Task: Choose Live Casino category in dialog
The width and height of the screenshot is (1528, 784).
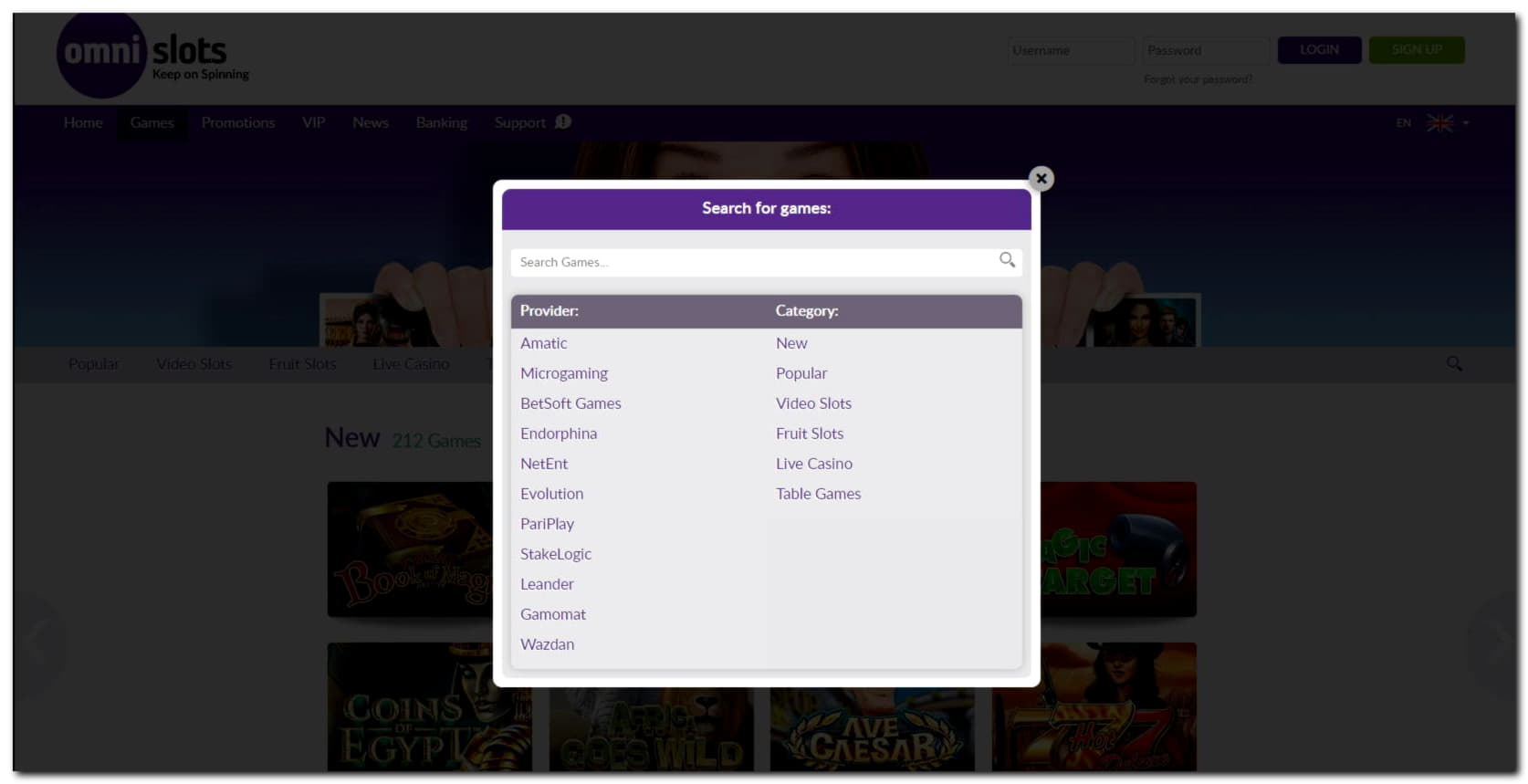Action: point(814,464)
